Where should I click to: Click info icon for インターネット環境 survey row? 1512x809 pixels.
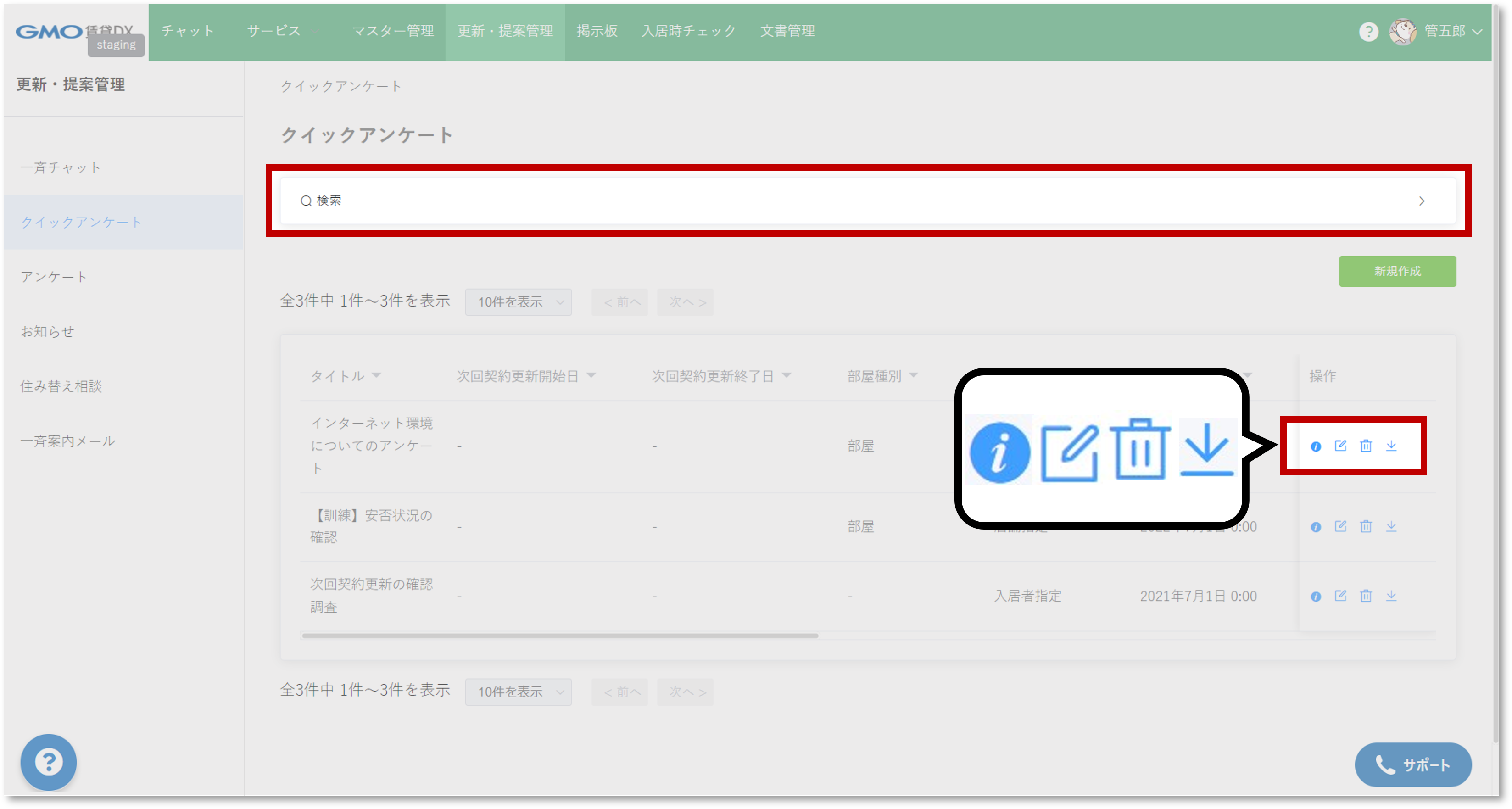click(1315, 447)
